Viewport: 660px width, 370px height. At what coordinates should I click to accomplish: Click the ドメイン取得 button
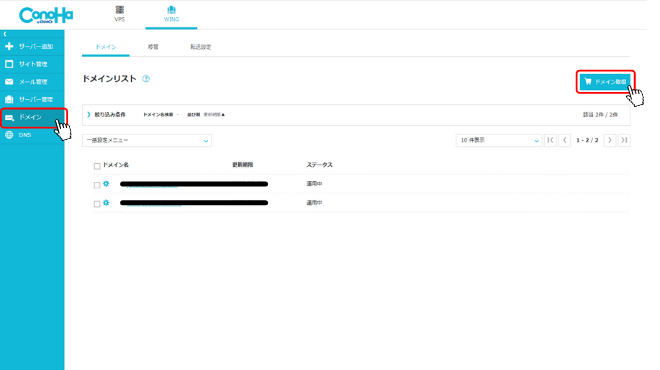[605, 82]
